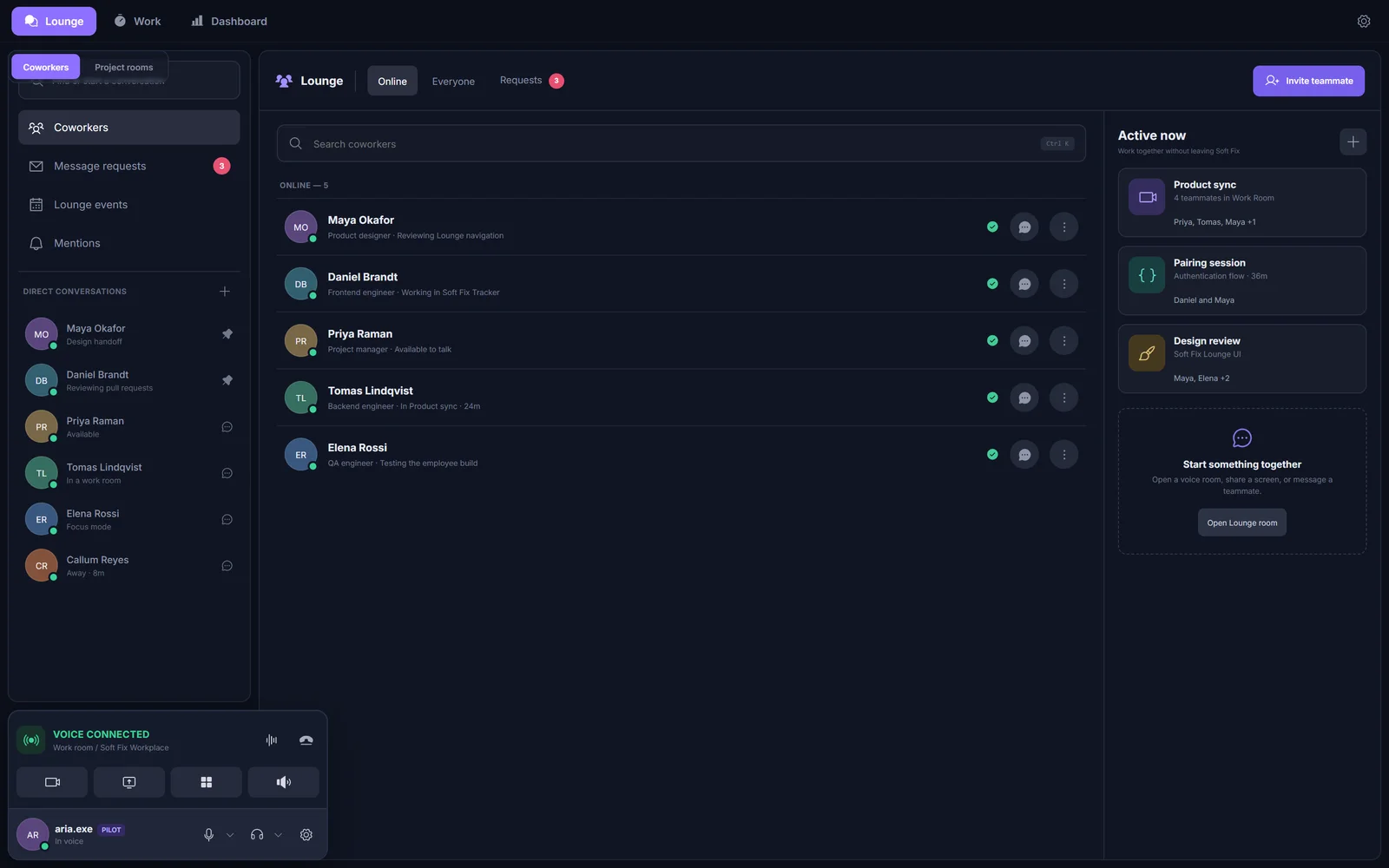Image resolution: width=1389 pixels, height=868 pixels.
Task: Expand headphone output options chevron
Action: pyautogui.click(x=279, y=835)
